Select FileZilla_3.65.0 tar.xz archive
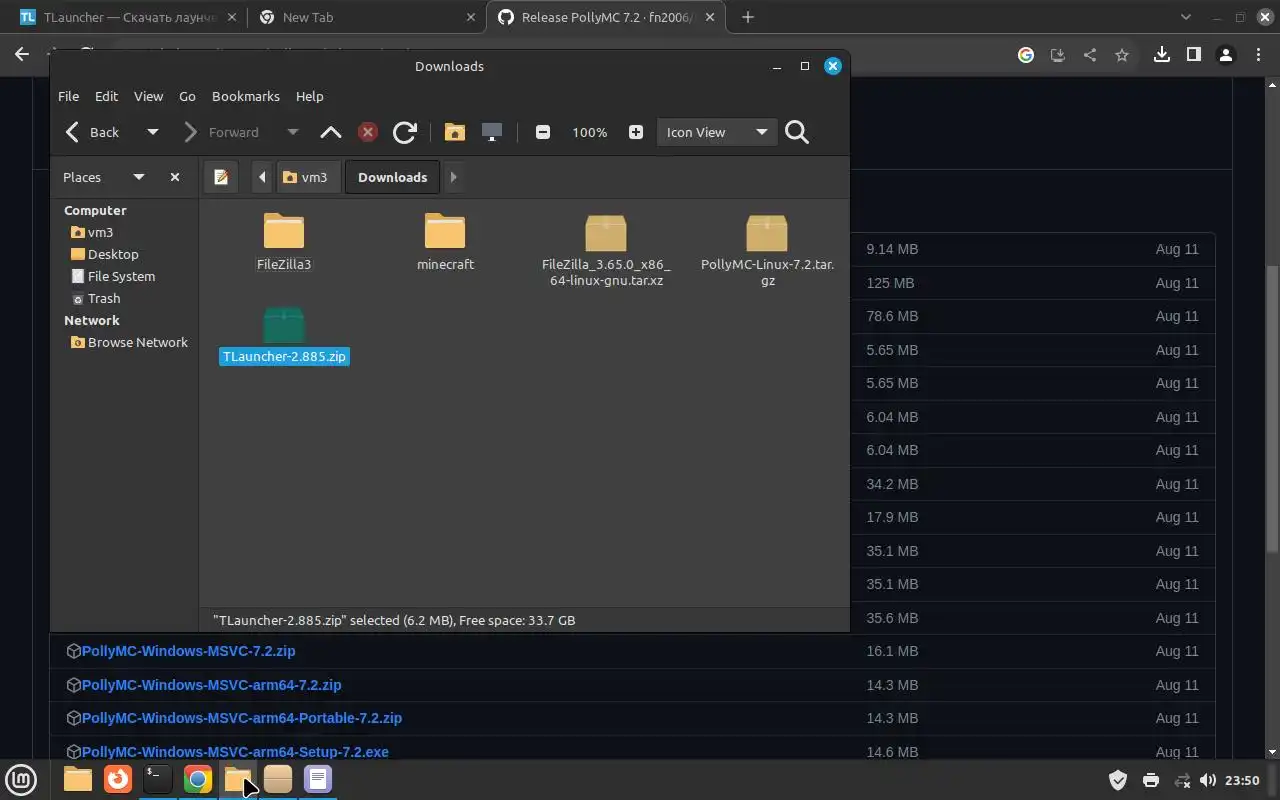Screen dimensions: 1280x800 [606, 250]
